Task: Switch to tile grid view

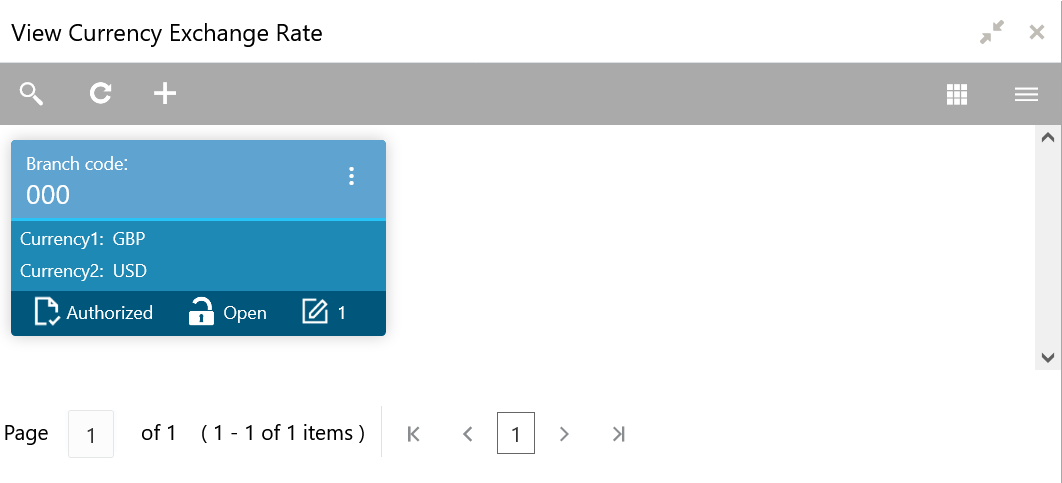Action: [957, 94]
